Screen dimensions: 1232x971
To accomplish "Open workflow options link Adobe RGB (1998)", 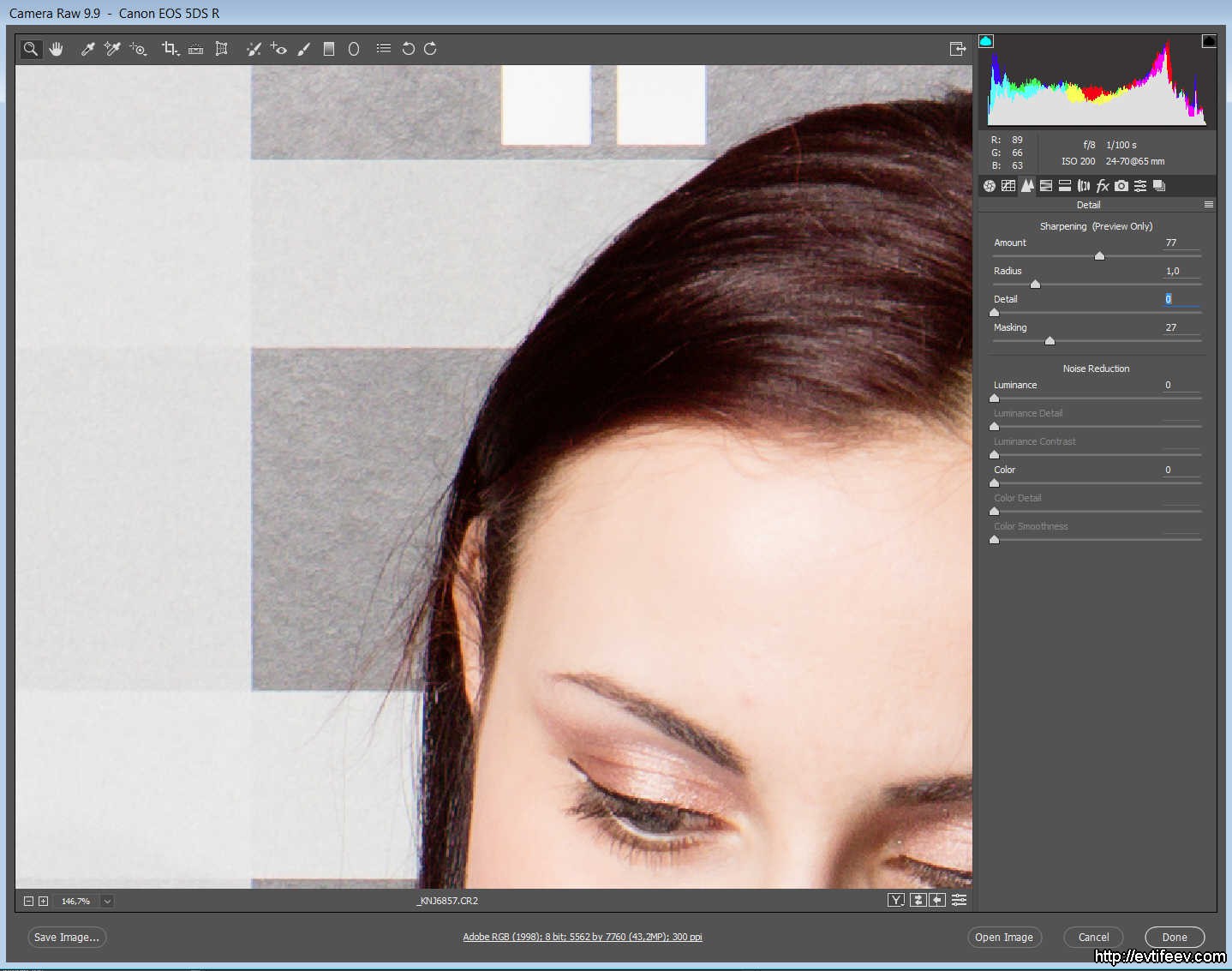I will click(x=583, y=937).
